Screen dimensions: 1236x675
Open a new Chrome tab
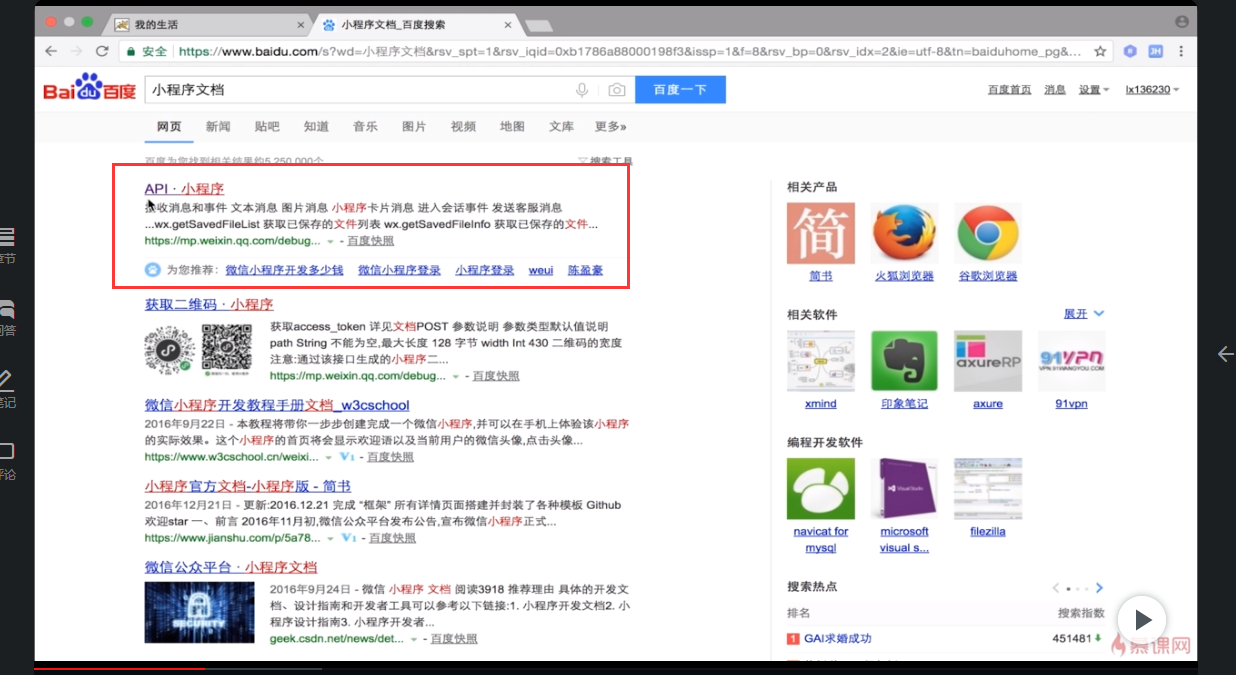[538, 25]
